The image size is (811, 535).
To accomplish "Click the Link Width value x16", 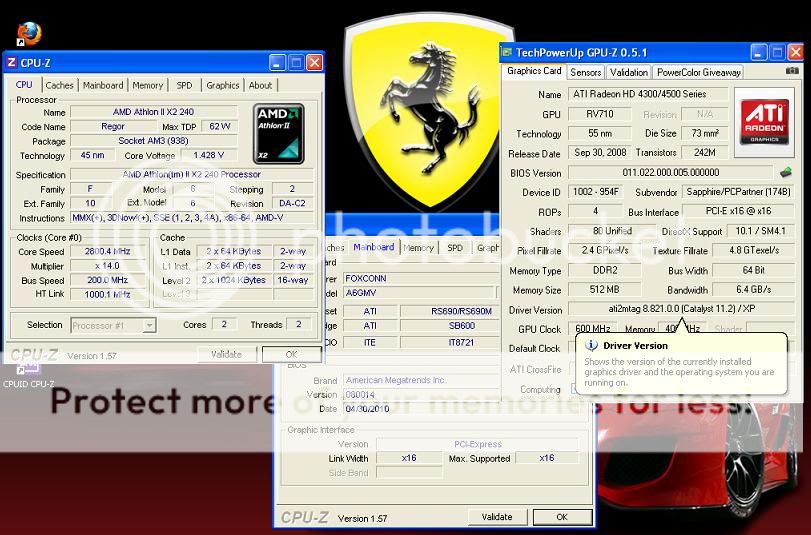I will (x=409, y=458).
